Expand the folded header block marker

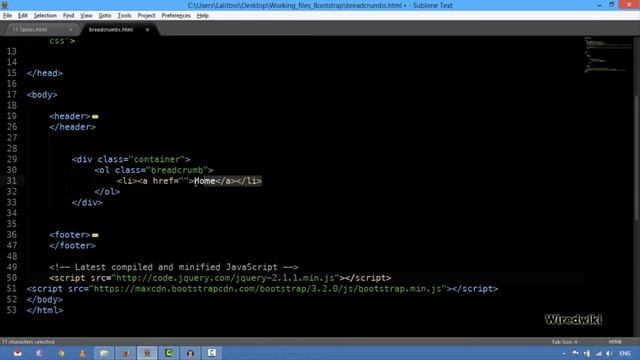tap(95, 117)
